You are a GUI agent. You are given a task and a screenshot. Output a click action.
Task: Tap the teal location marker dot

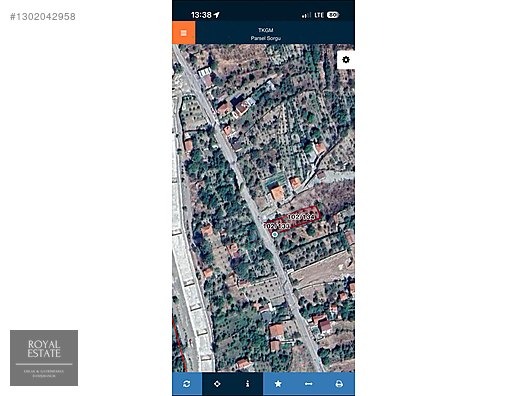click(275, 234)
